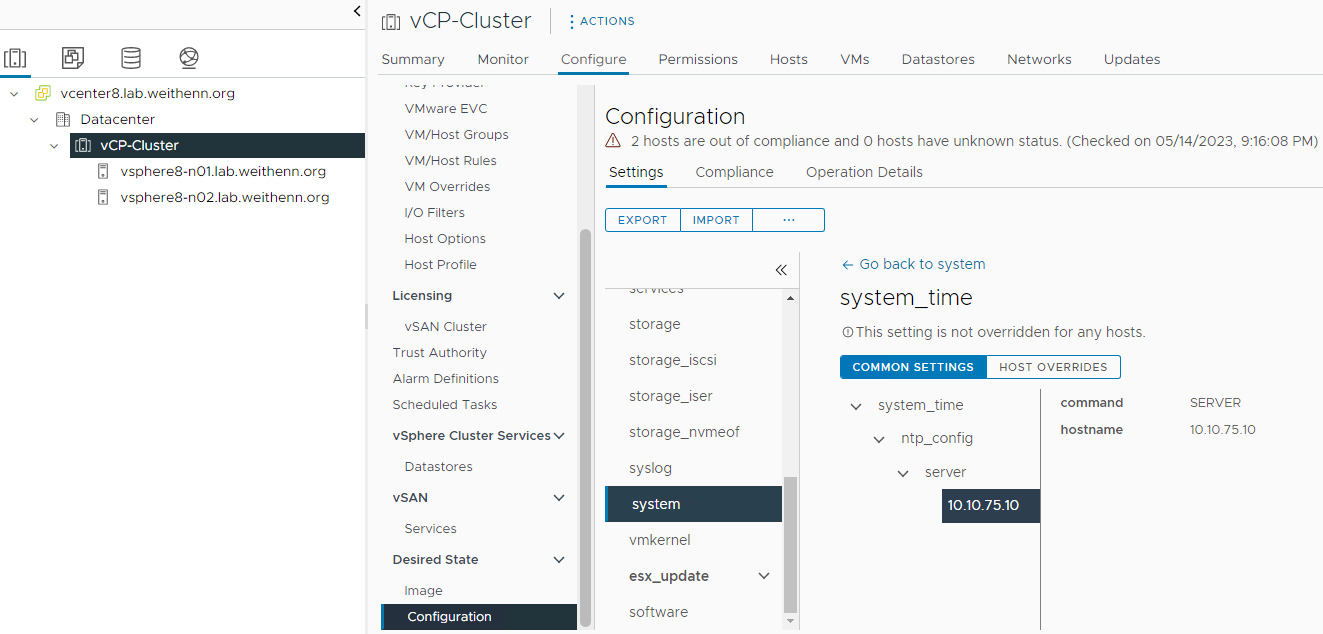Screen dimensions: 1323x634
Task: Select vsphere8-n02.lab.weithenn.org host
Action: pos(225,197)
